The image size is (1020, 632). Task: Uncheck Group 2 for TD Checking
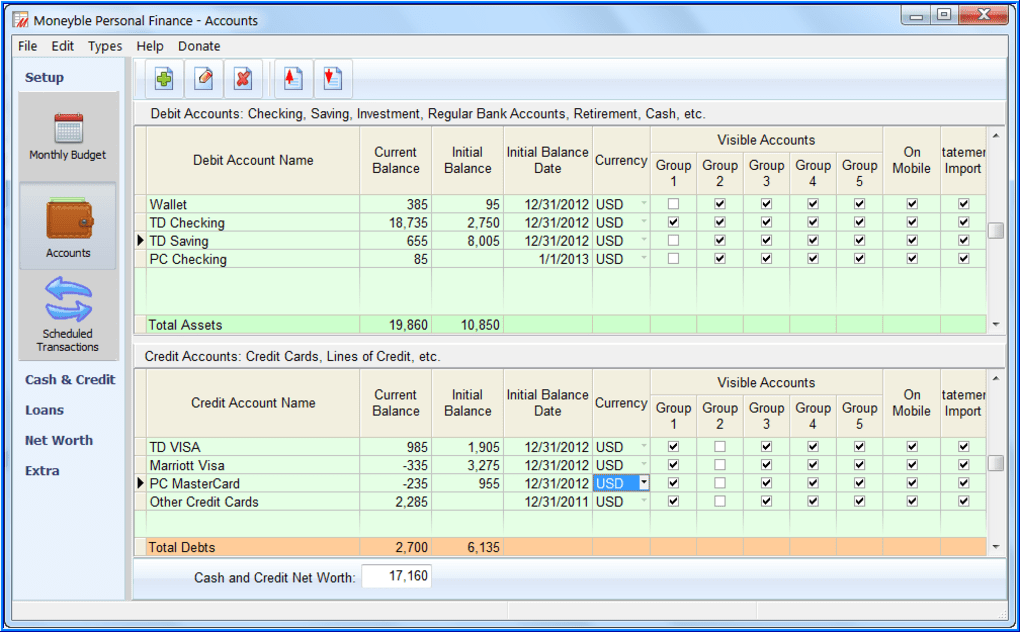[x=719, y=222]
